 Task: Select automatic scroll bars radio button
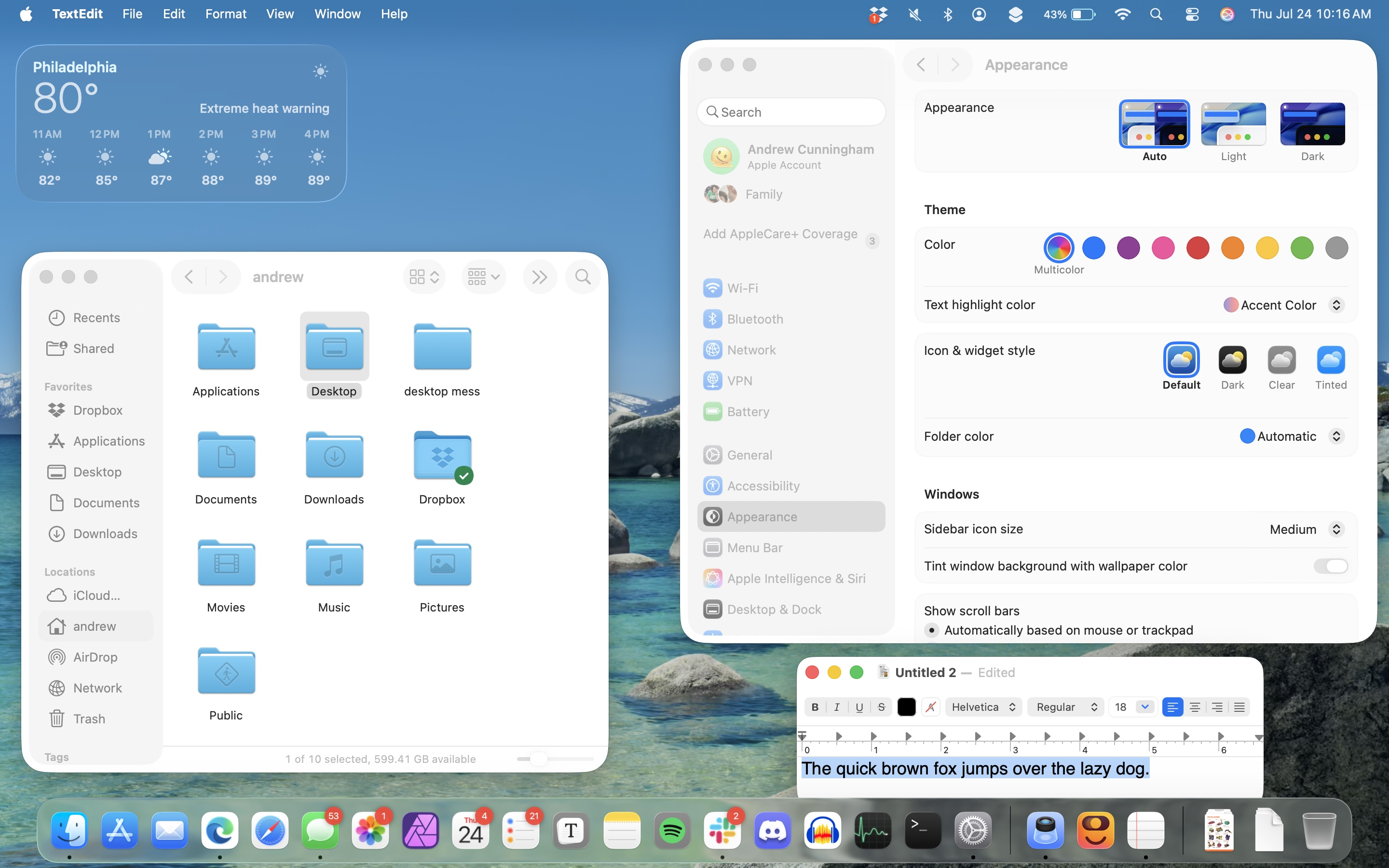point(932,630)
